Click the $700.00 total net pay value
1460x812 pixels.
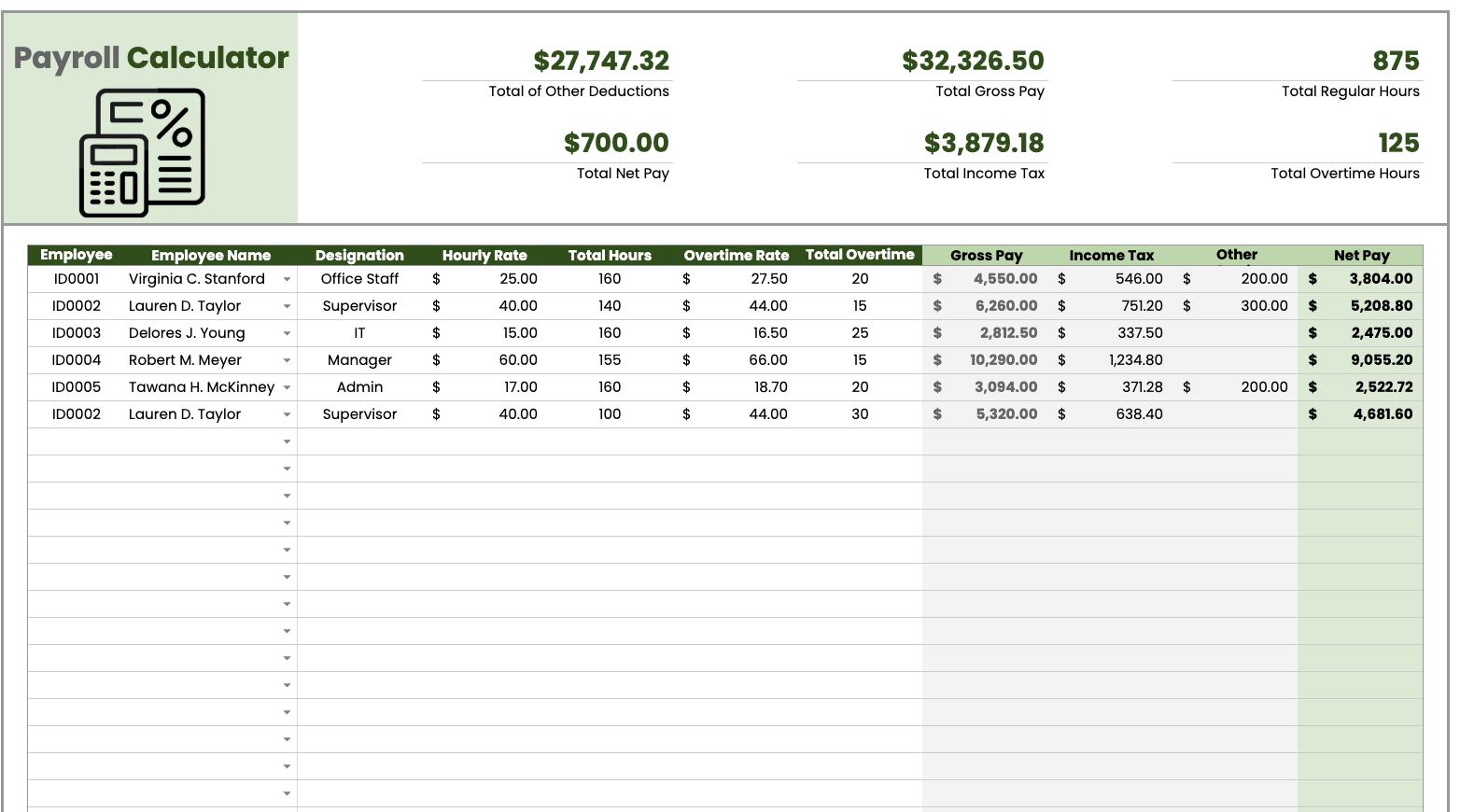pyautogui.click(x=616, y=143)
